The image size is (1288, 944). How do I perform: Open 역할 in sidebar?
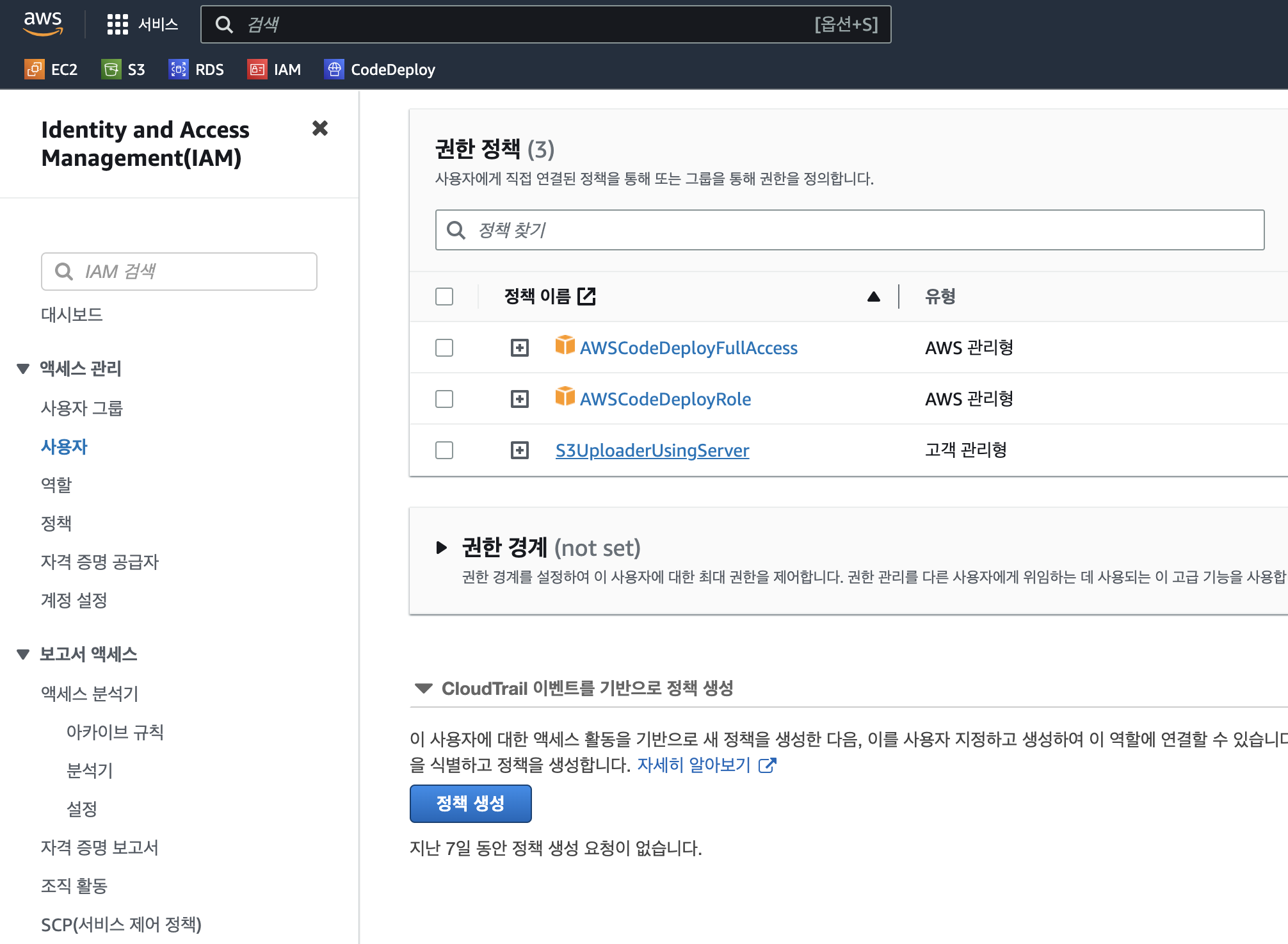(x=56, y=485)
